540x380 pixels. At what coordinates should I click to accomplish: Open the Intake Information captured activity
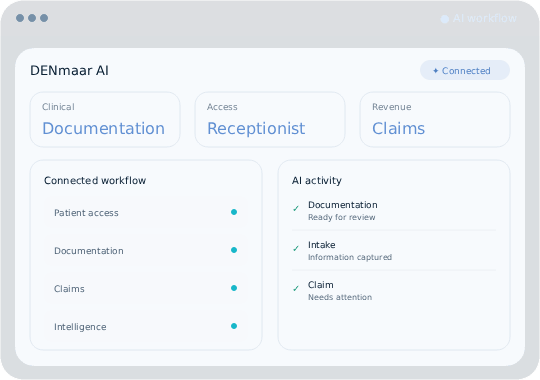394,250
